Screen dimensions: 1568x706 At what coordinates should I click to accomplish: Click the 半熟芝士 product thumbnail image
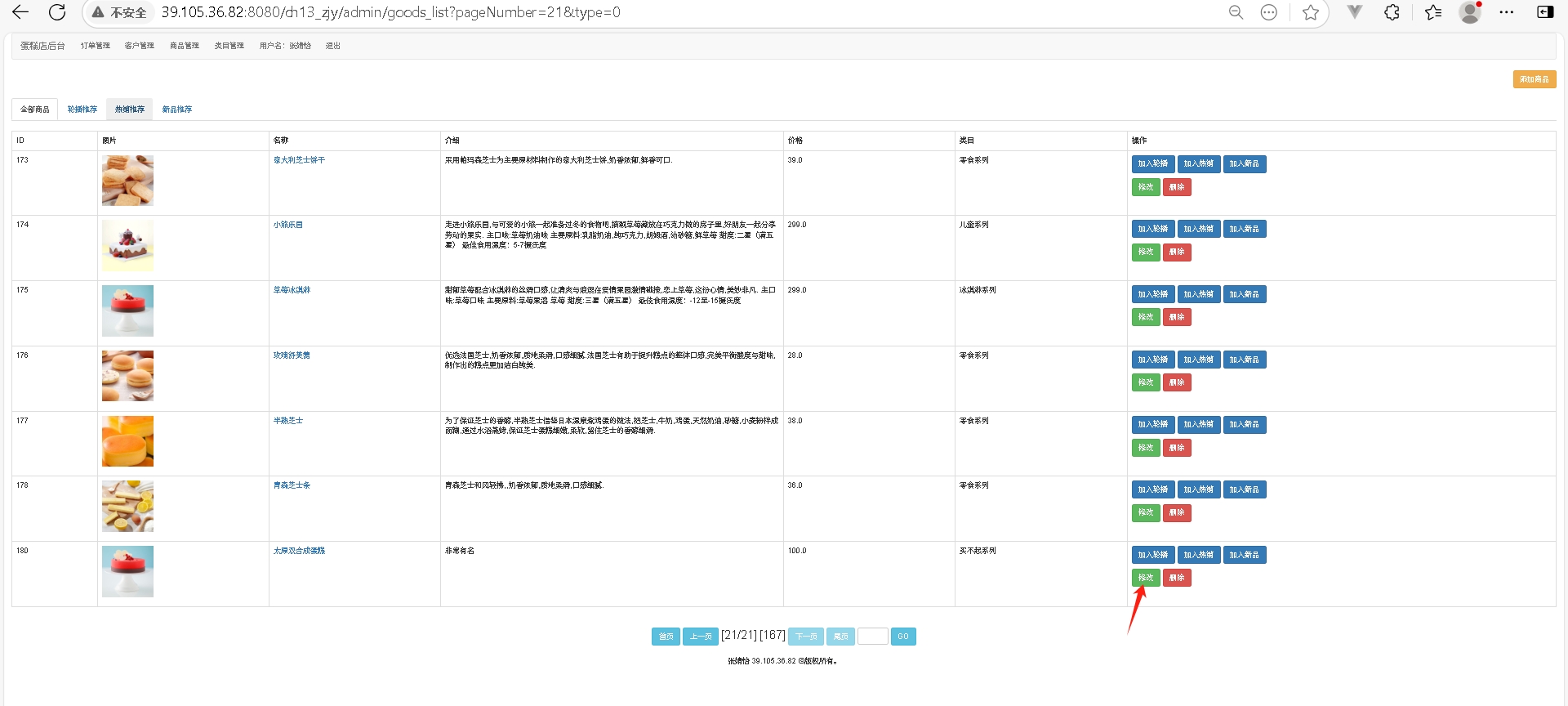click(x=127, y=441)
